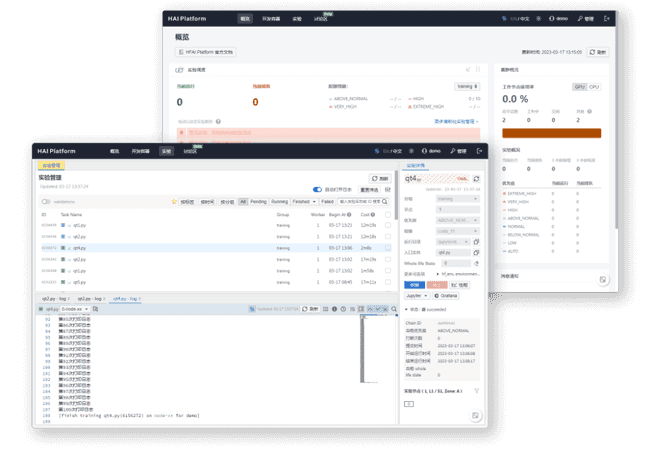Viewport: 650px width, 452px height.
Task: Toggle the auto-open log switch
Action: pos(318,189)
